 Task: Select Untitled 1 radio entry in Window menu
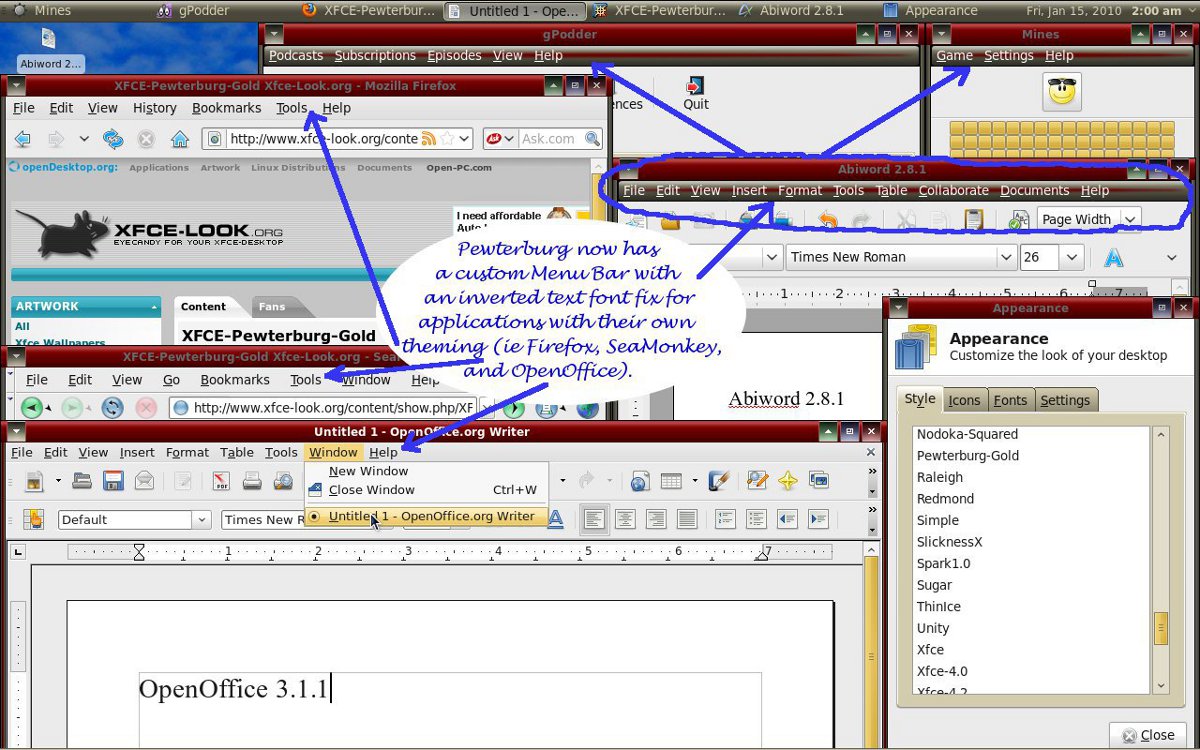click(x=427, y=516)
